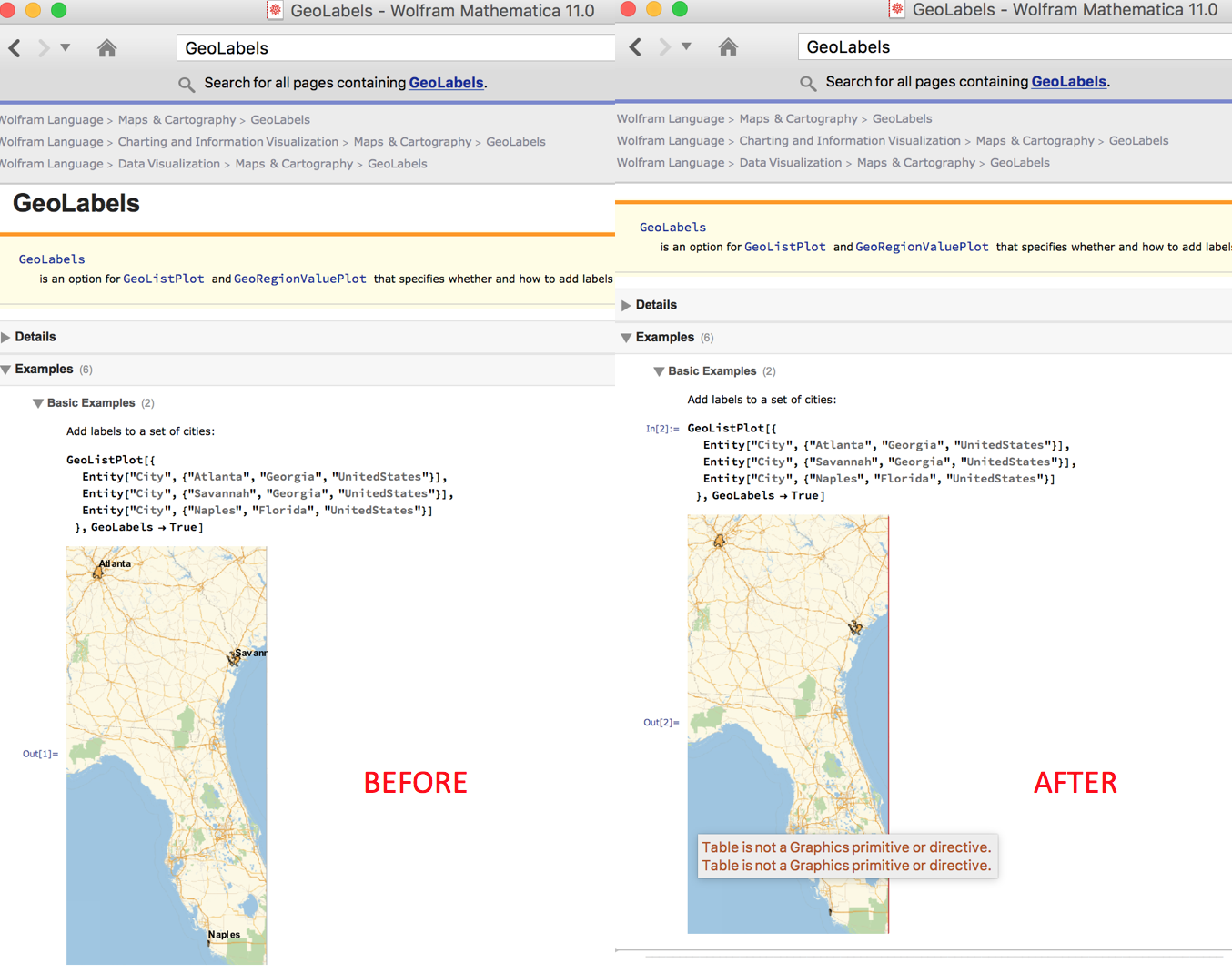The width and height of the screenshot is (1232, 974).
Task: Open GeoListPlot link in left window
Action: coord(164,279)
